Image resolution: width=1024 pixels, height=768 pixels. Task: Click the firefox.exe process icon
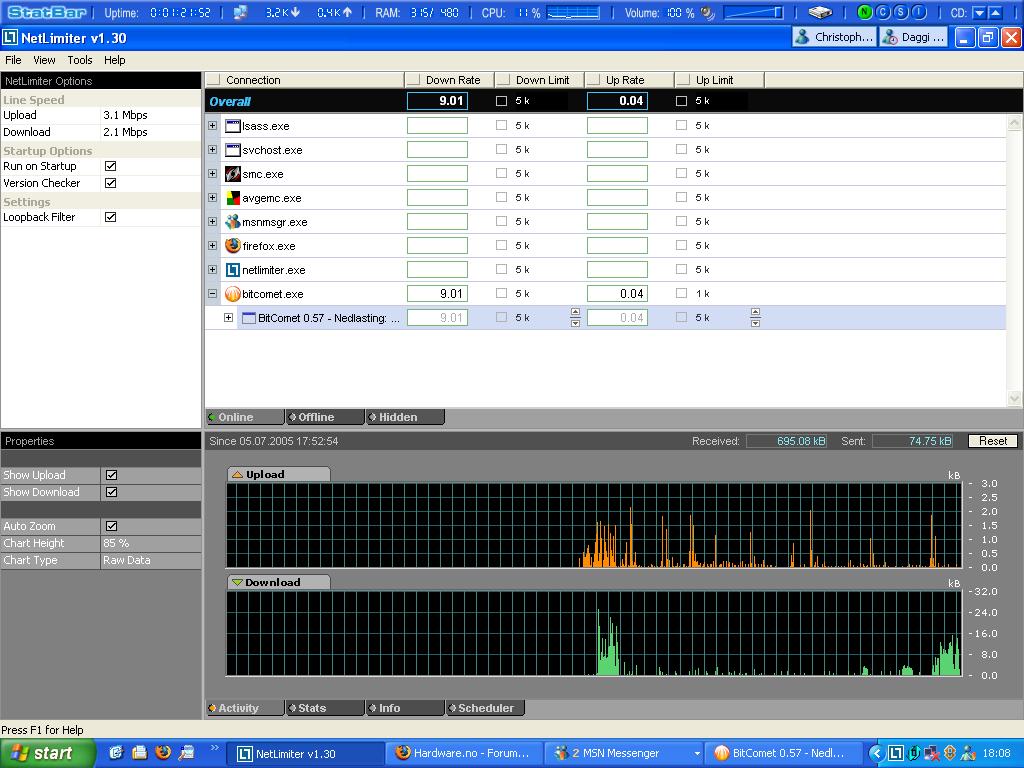(x=232, y=246)
